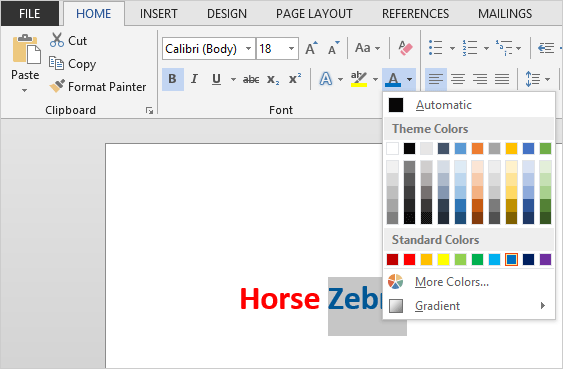Pick the yellow standard color swatch
The height and width of the screenshot is (369, 563).
tap(443, 259)
